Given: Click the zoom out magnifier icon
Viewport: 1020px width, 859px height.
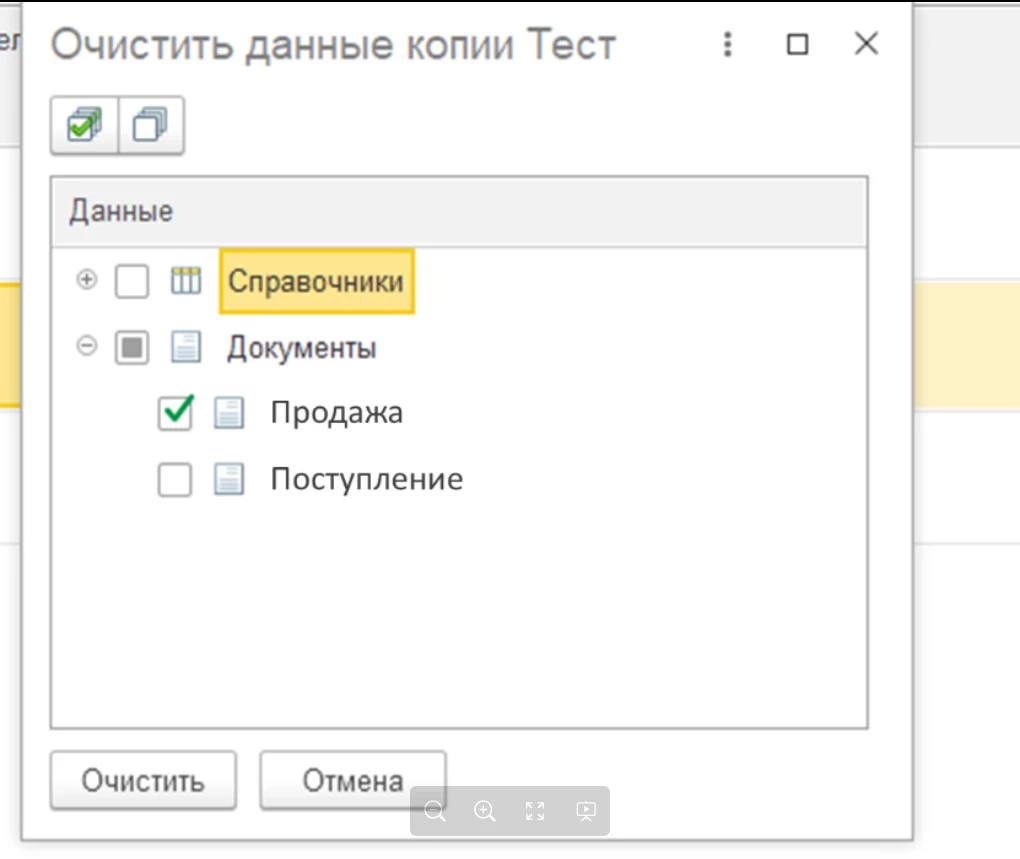Looking at the screenshot, I should click(434, 811).
